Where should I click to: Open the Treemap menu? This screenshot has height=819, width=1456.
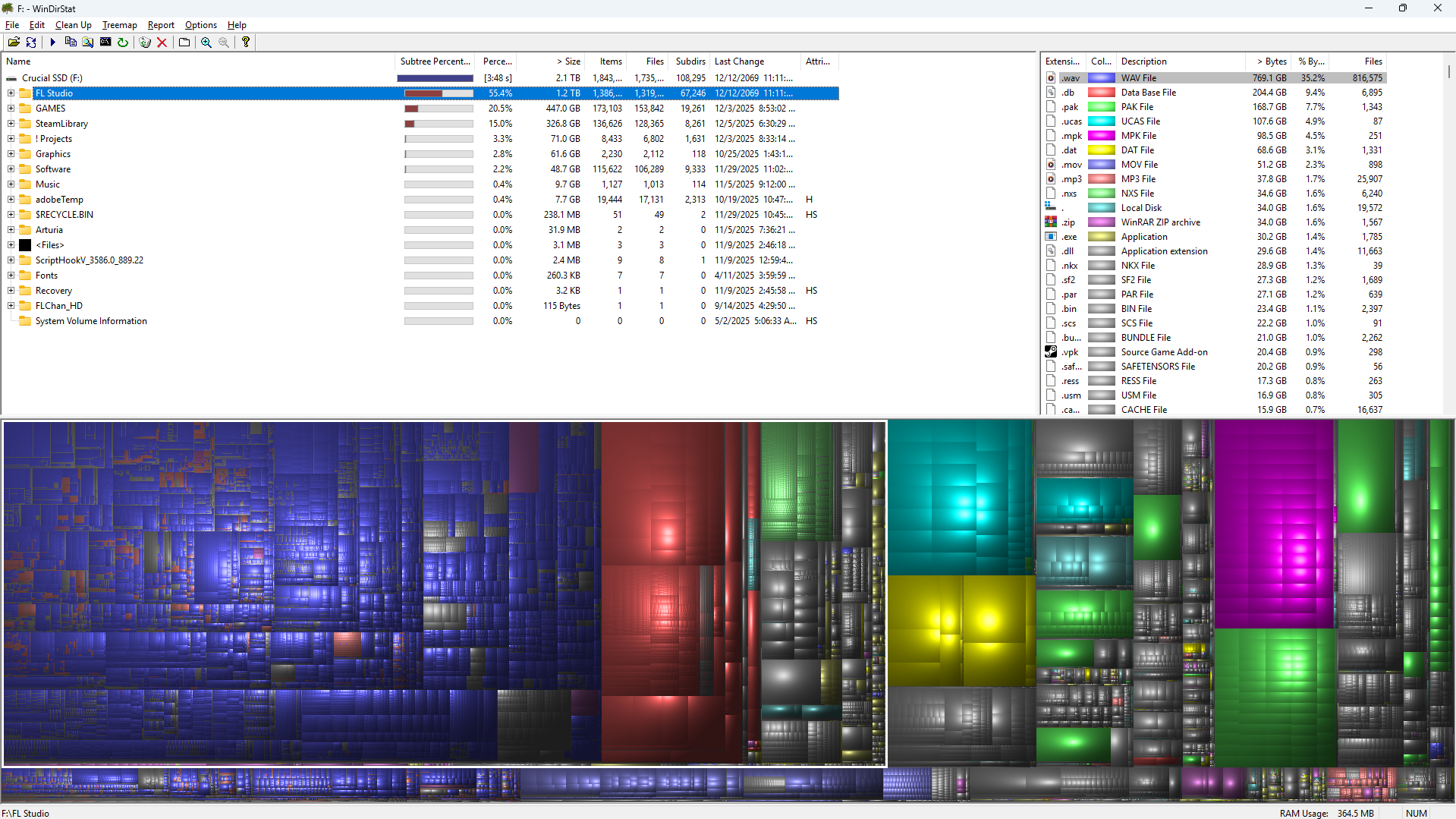tap(119, 25)
